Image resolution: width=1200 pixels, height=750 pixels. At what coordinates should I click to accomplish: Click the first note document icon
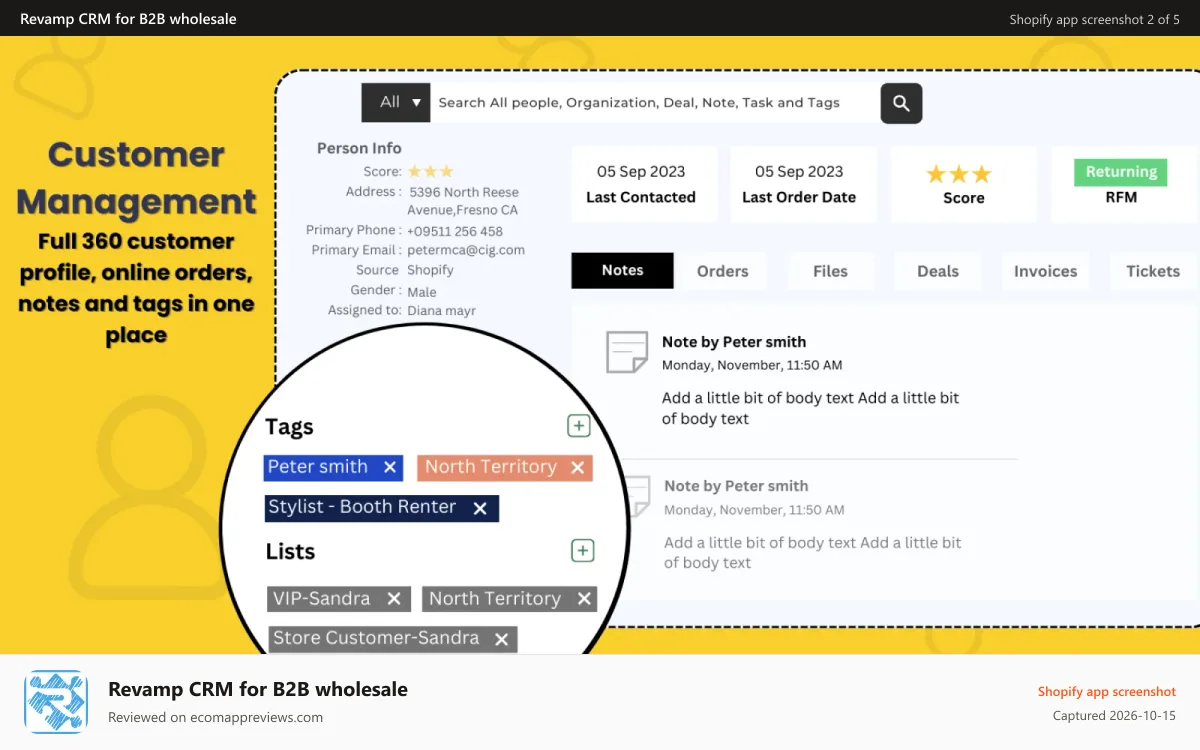click(x=627, y=352)
